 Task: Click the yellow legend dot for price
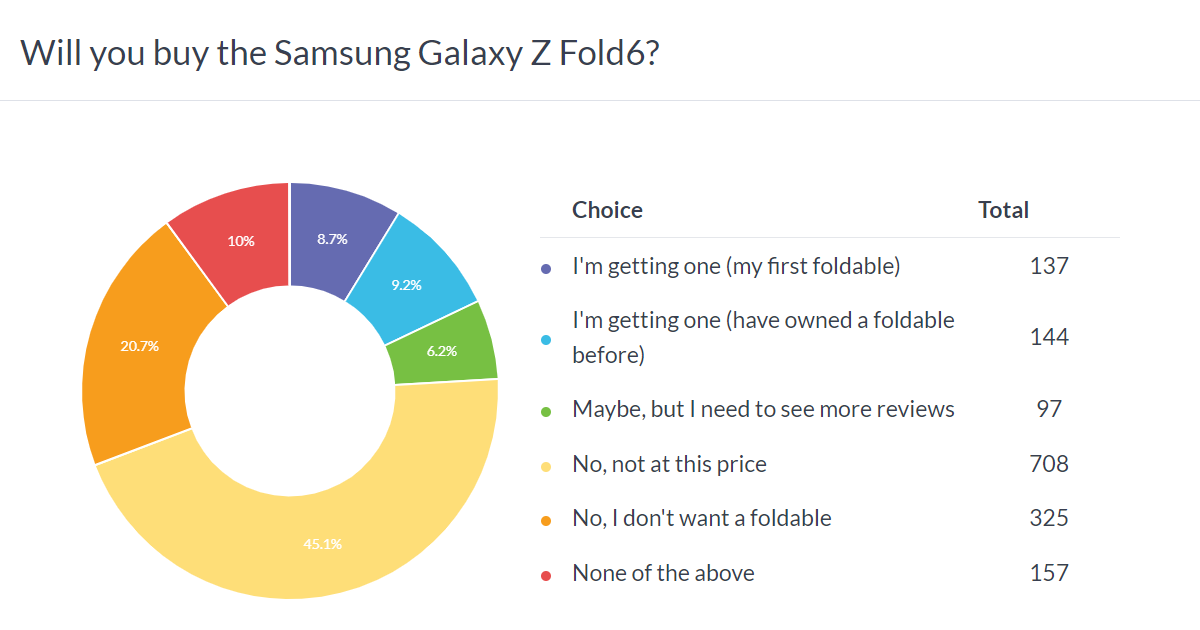pos(546,466)
